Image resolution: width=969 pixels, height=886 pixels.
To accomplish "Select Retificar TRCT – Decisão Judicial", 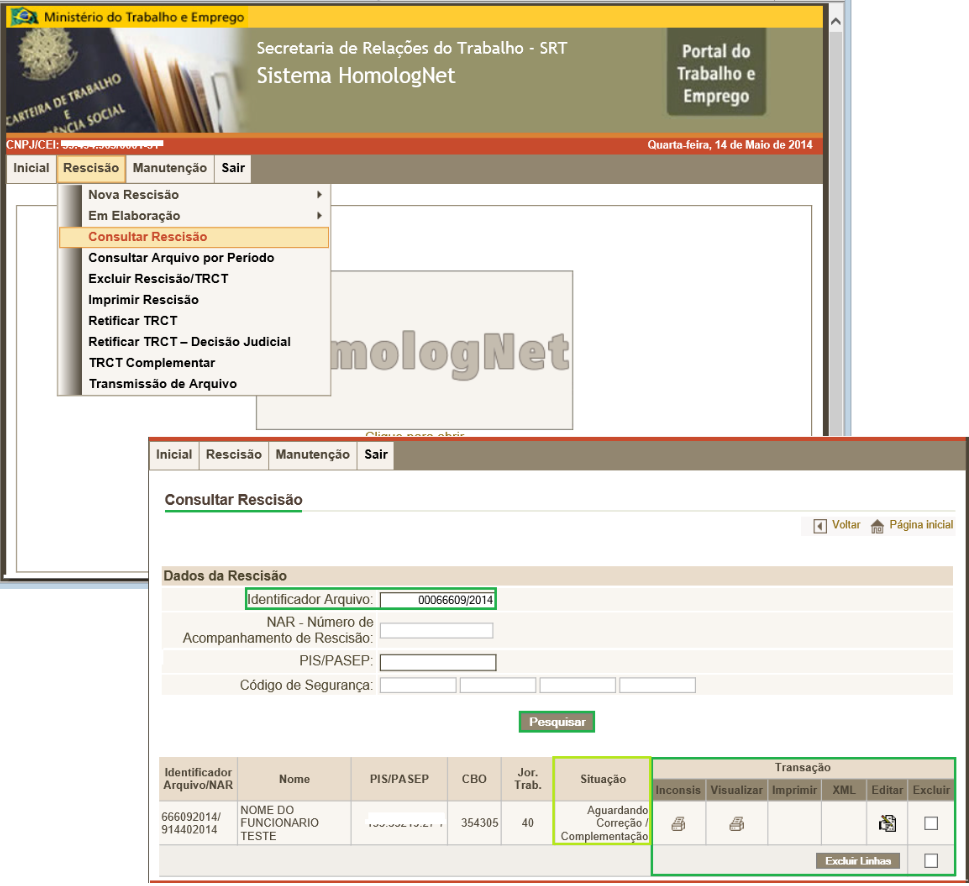I will coord(189,342).
